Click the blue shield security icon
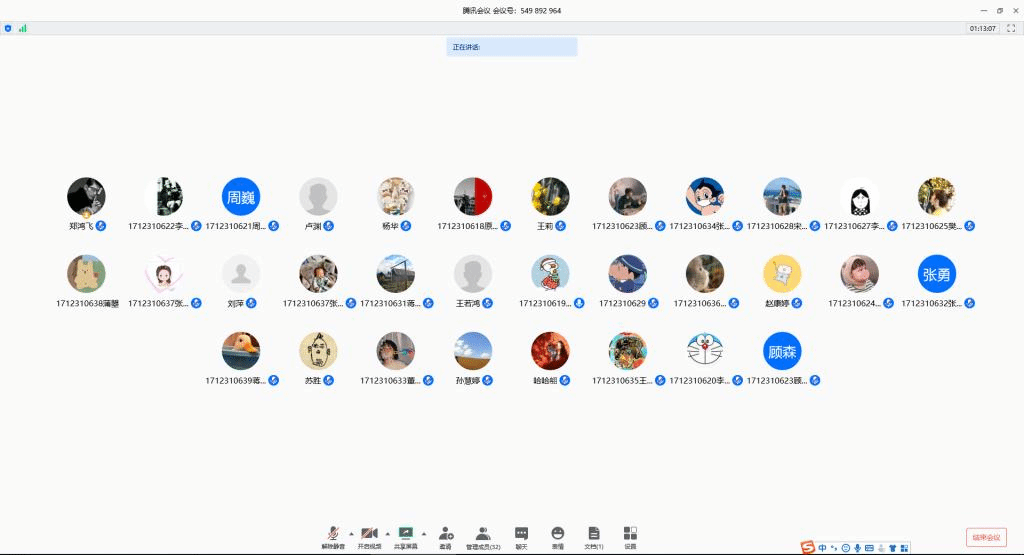The width and height of the screenshot is (1024, 555). (x=8, y=28)
